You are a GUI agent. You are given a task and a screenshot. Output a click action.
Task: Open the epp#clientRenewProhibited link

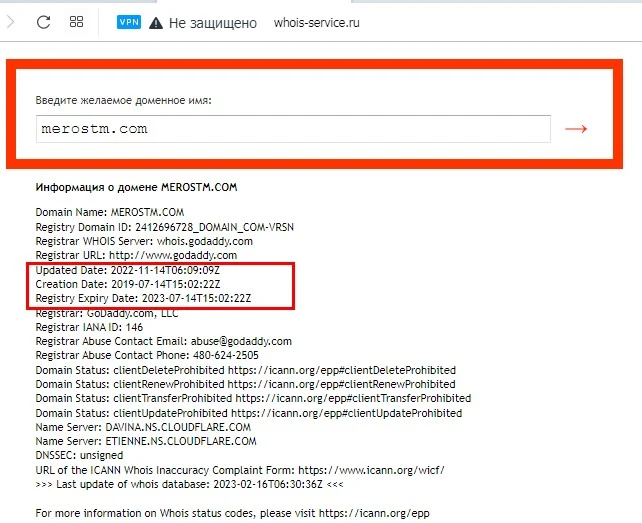(341, 384)
